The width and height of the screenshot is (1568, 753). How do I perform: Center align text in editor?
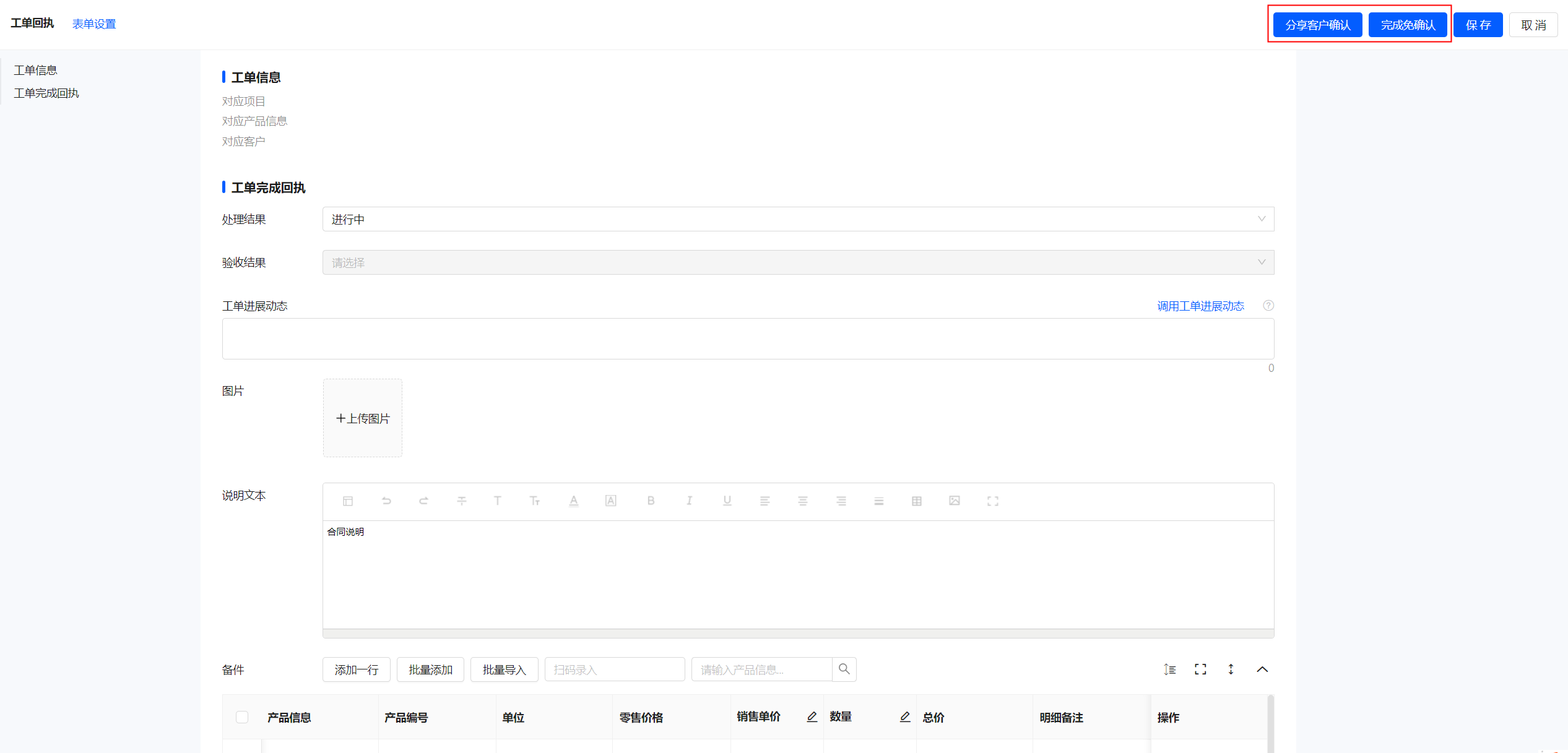pyautogui.click(x=803, y=501)
